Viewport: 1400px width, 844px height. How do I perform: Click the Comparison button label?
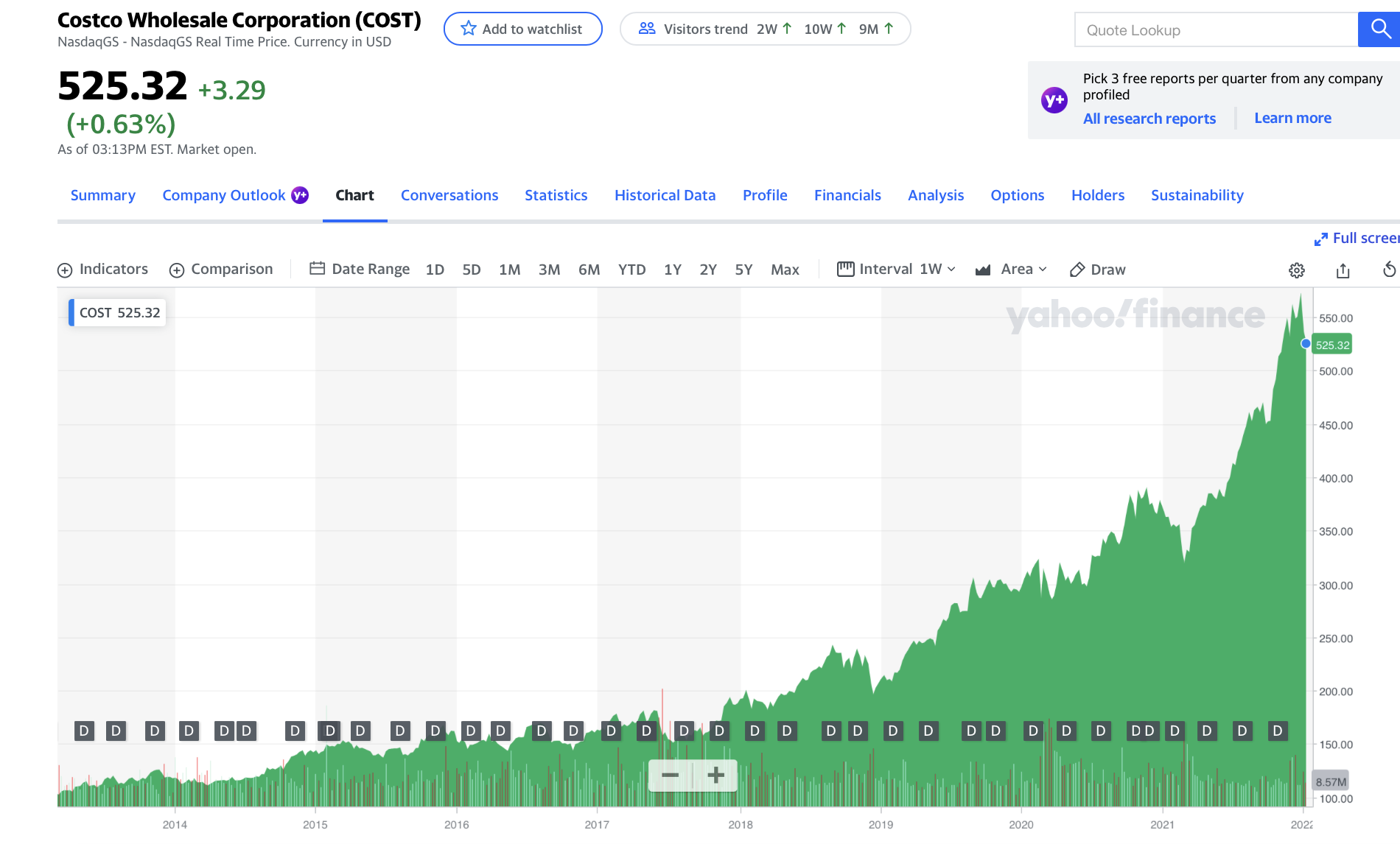pyautogui.click(x=232, y=269)
